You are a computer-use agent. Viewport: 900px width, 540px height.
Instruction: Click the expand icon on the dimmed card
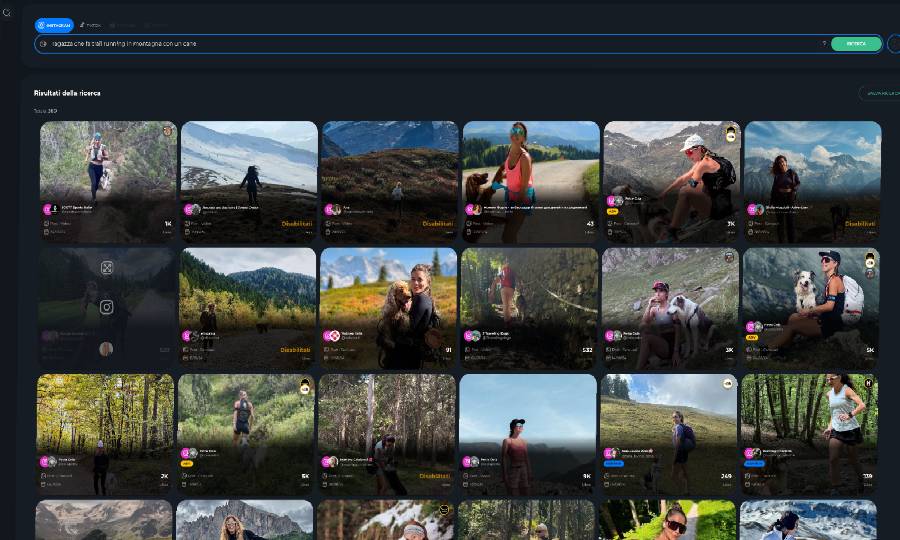(x=107, y=268)
